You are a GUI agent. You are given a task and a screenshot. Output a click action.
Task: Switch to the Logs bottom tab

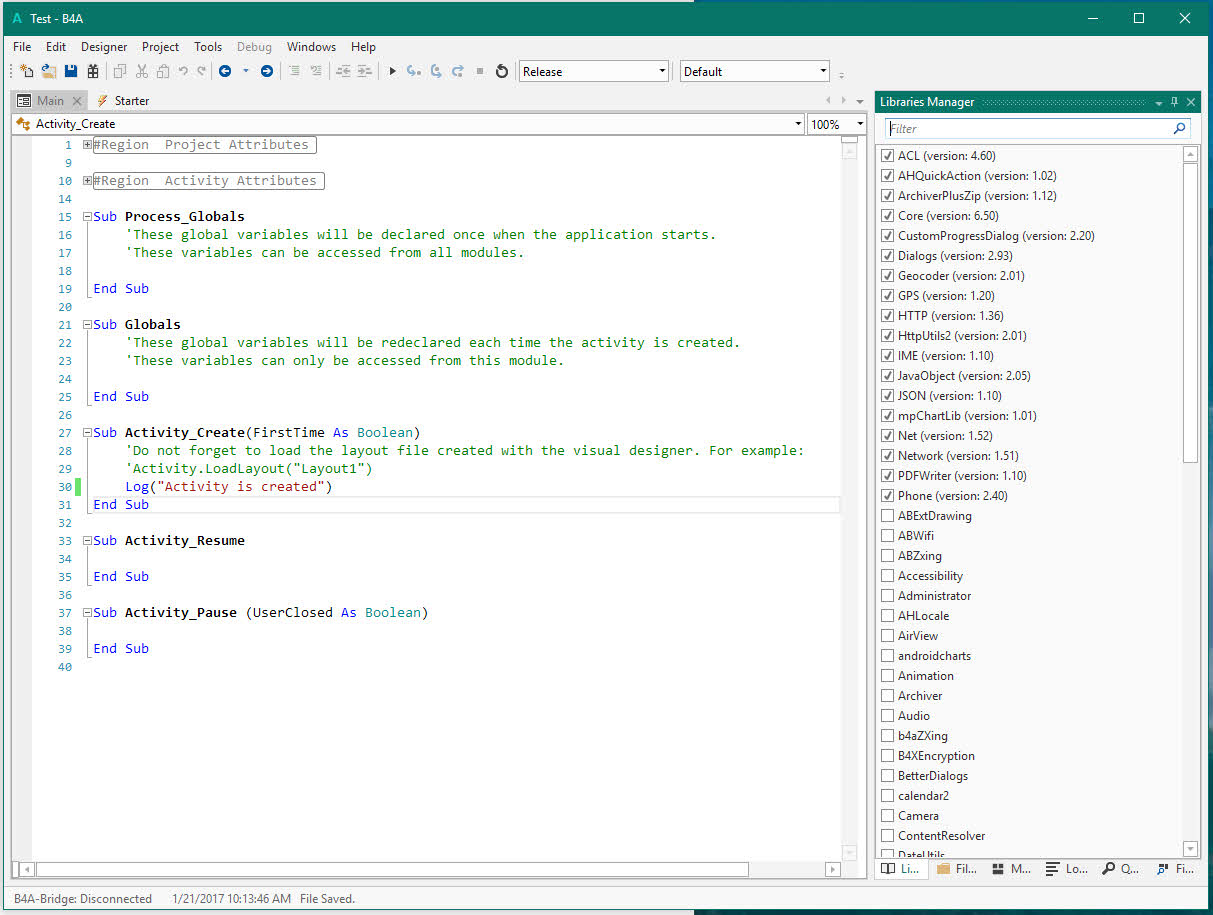pyautogui.click(x=1067, y=869)
